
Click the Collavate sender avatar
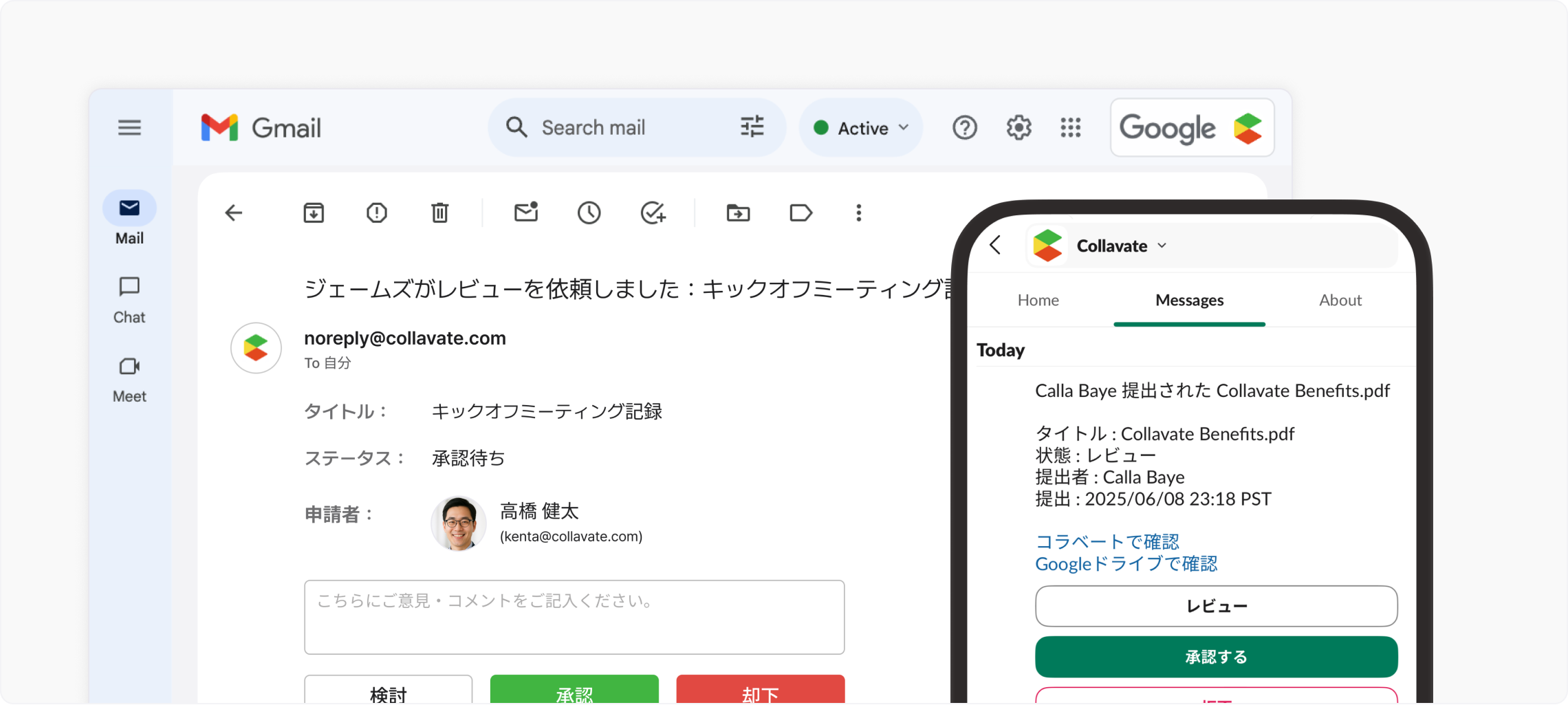(256, 348)
